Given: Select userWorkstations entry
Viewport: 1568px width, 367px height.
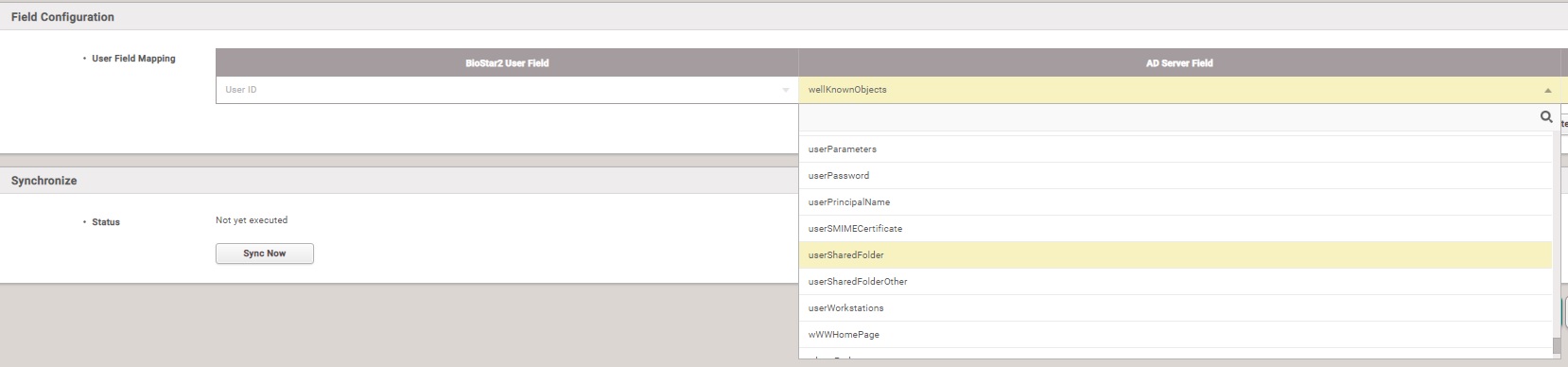Looking at the screenshot, I should [x=1176, y=308].
